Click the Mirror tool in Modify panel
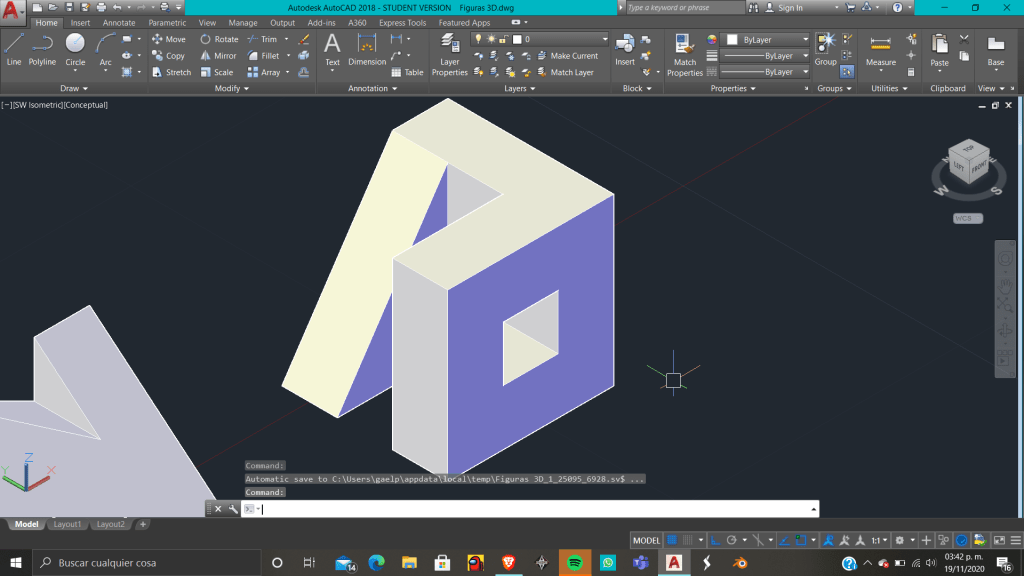The image size is (1024, 576). 218,56
